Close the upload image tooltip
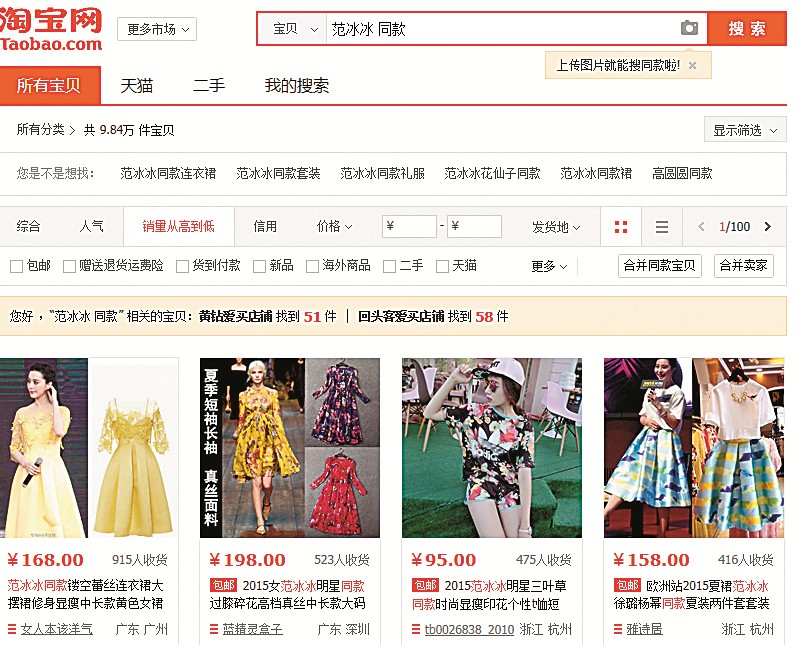Image resolution: width=797 pixels, height=645 pixels. (692, 66)
